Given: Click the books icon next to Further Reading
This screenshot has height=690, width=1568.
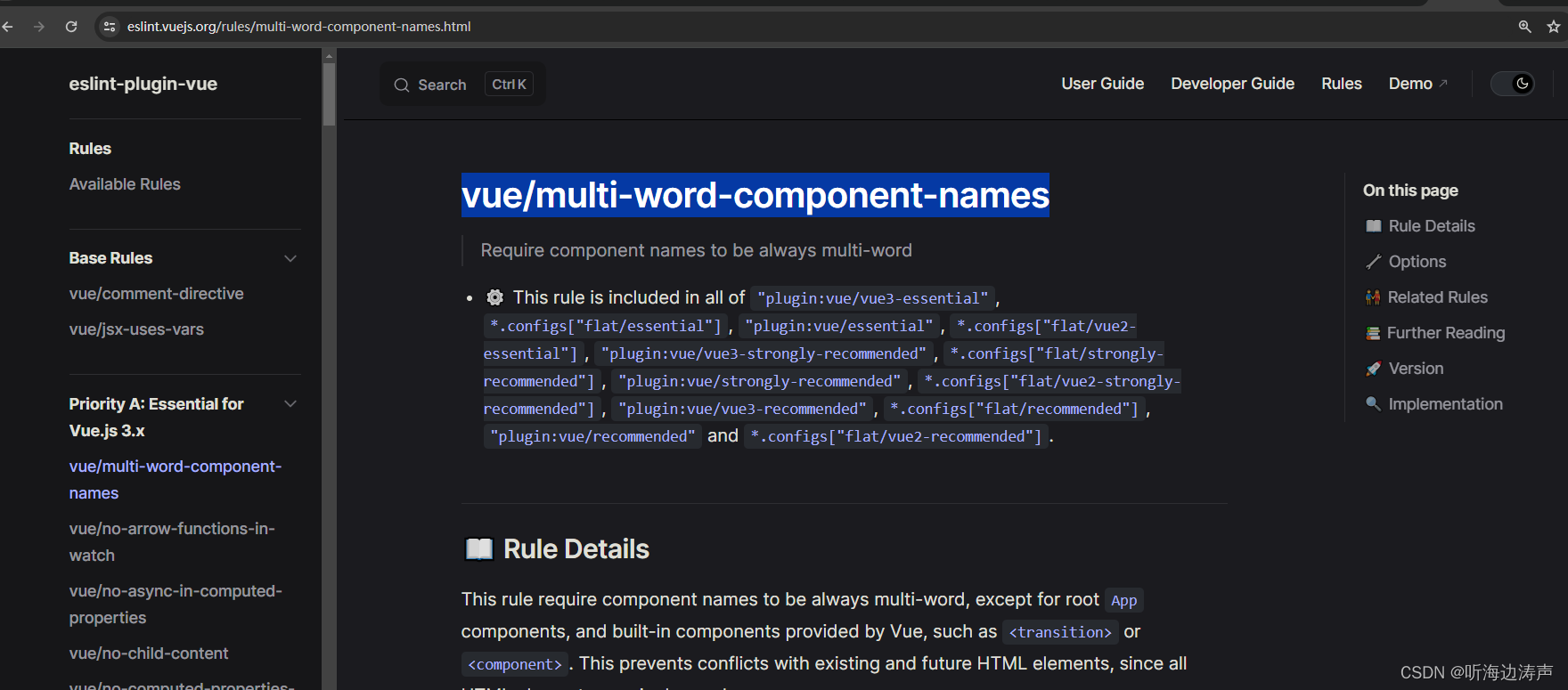Looking at the screenshot, I should pos(1373,333).
